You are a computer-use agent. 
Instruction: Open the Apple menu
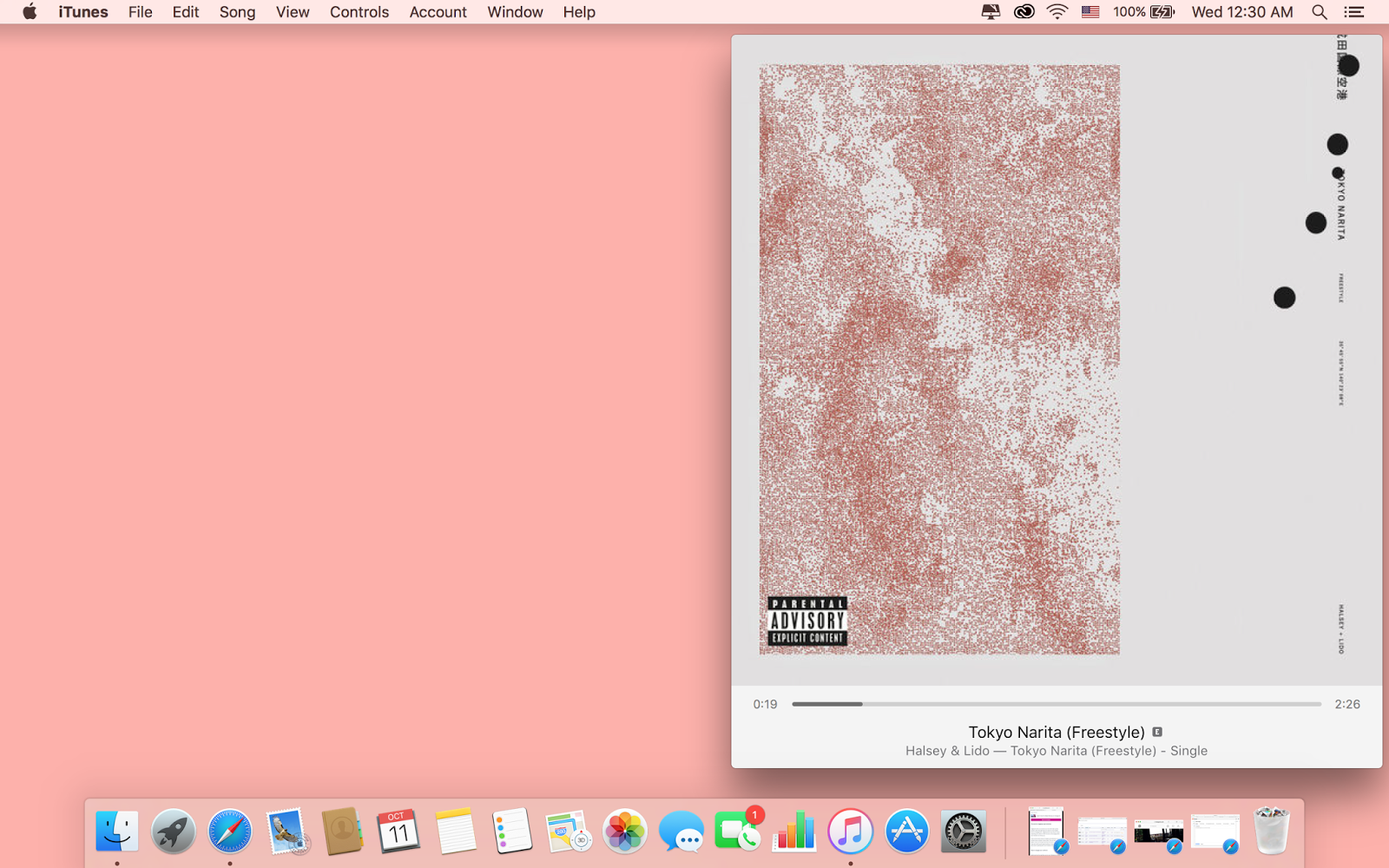[x=30, y=12]
